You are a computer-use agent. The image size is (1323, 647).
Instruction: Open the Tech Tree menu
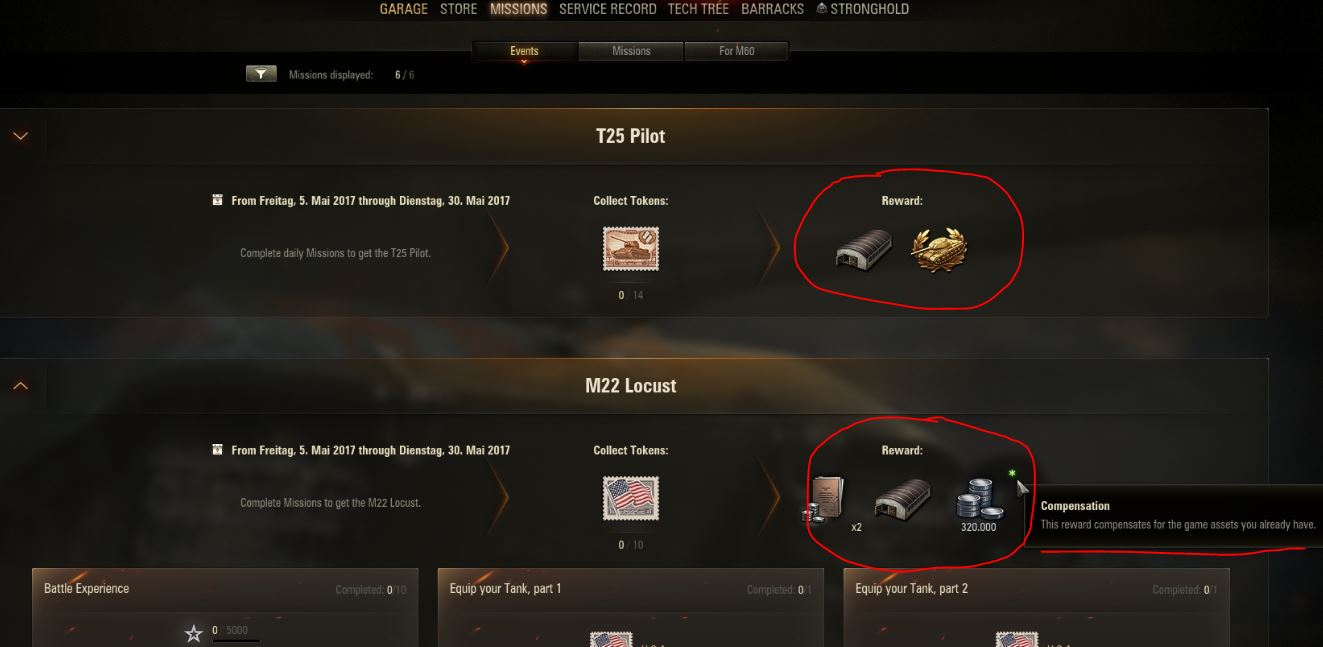698,9
